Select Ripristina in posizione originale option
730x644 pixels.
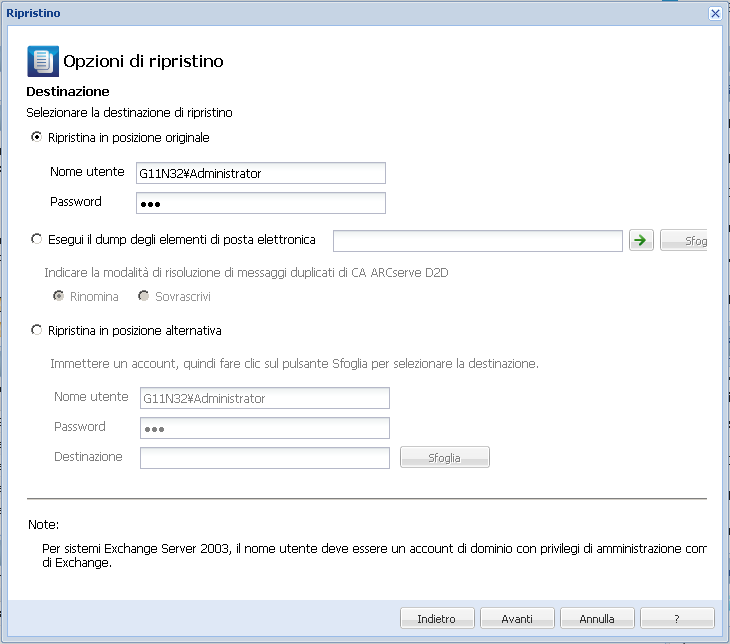(x=38, y=138)
